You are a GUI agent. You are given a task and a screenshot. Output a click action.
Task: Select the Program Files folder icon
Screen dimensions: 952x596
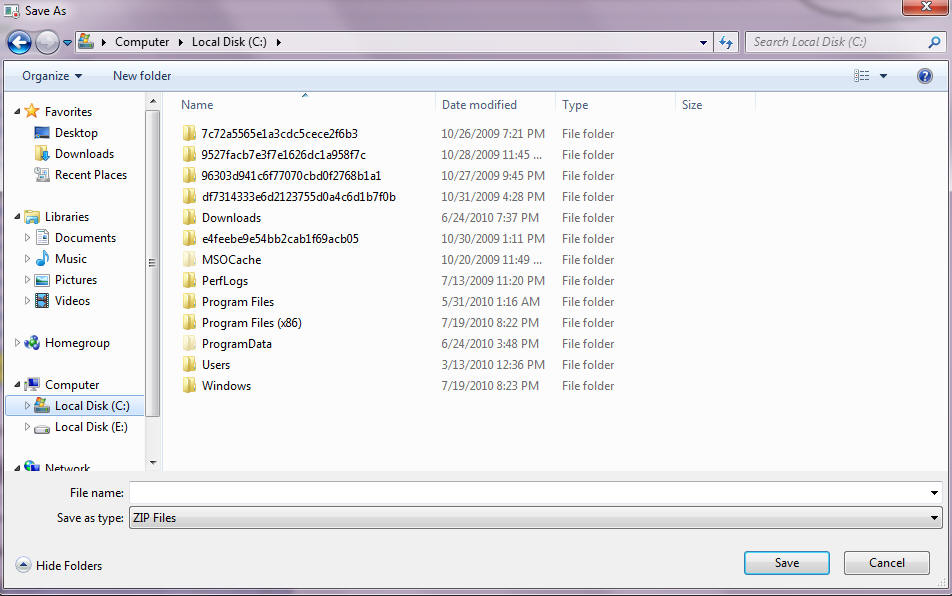point(189,302)
